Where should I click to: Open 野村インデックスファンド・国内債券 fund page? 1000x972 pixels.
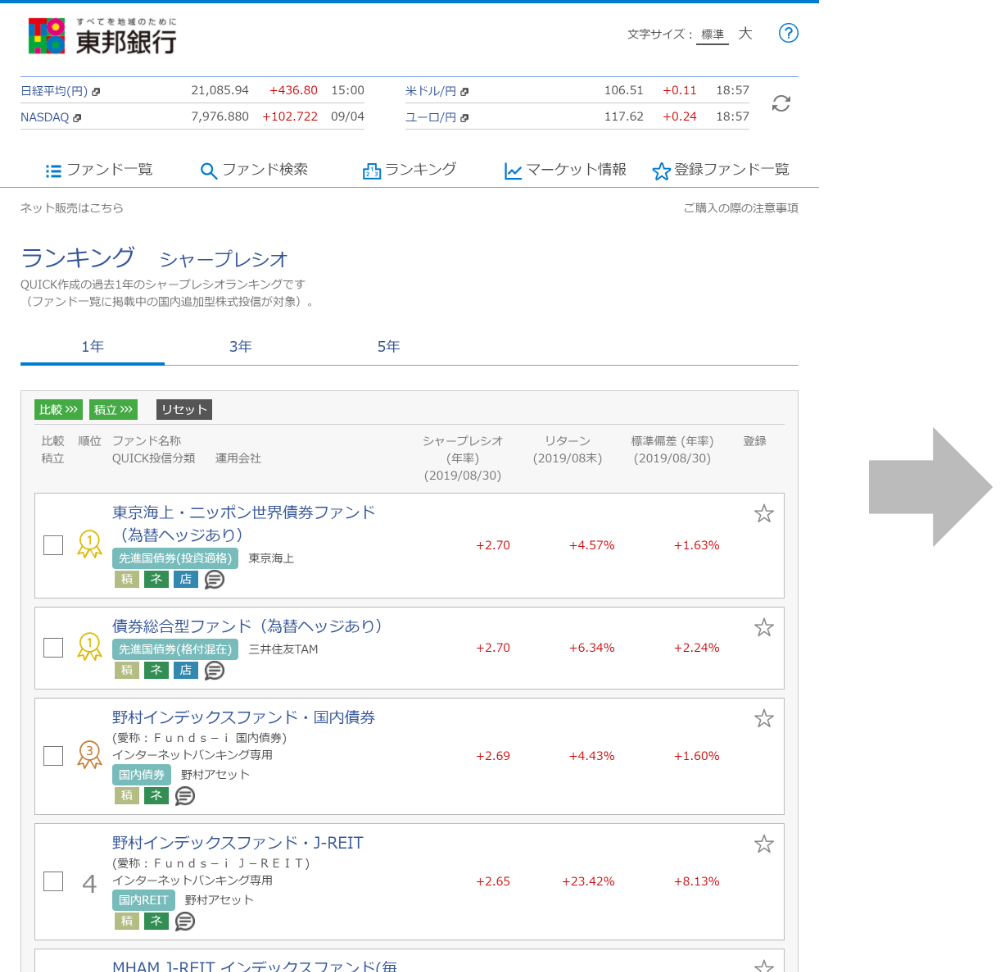(x=244, y=718)
